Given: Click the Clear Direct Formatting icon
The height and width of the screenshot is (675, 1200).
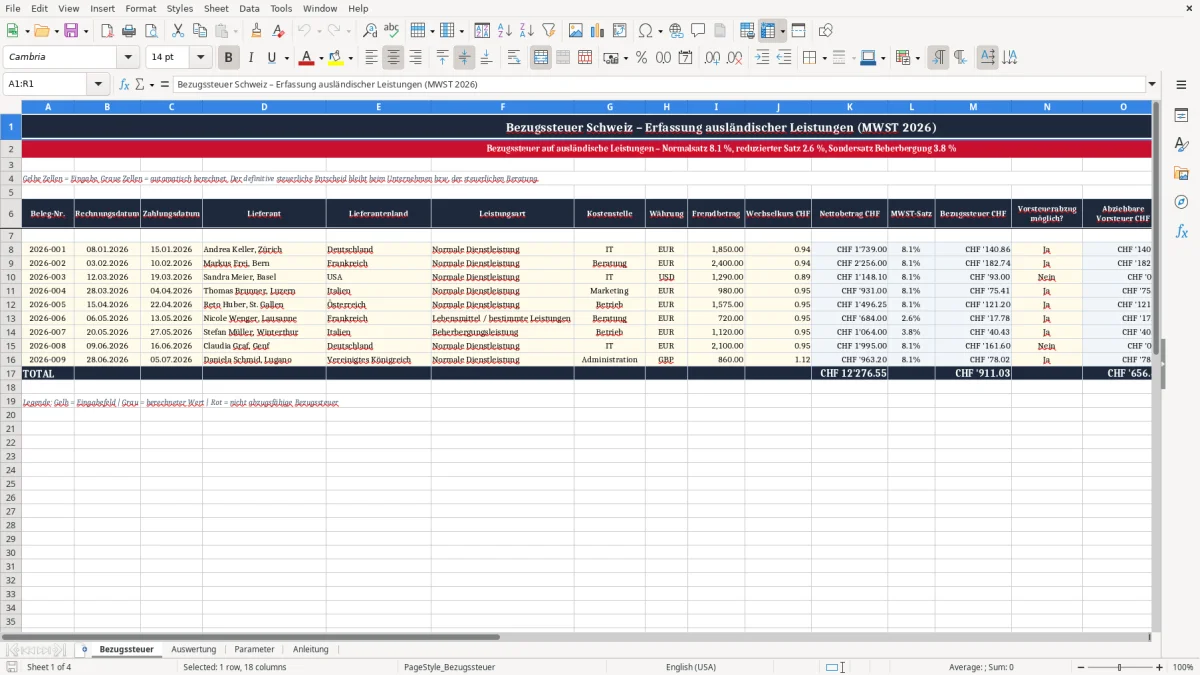Looking at the screenshot, I should coord(278,31).
